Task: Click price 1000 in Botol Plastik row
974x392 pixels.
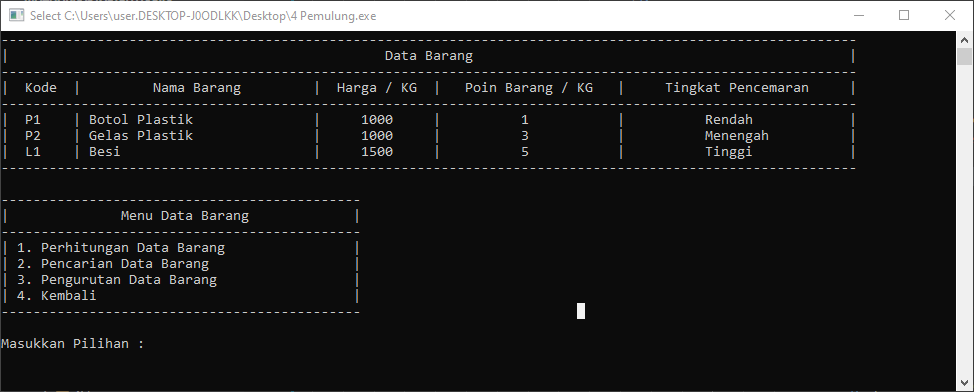Action: pyautogui.click(x=376, y=119)
